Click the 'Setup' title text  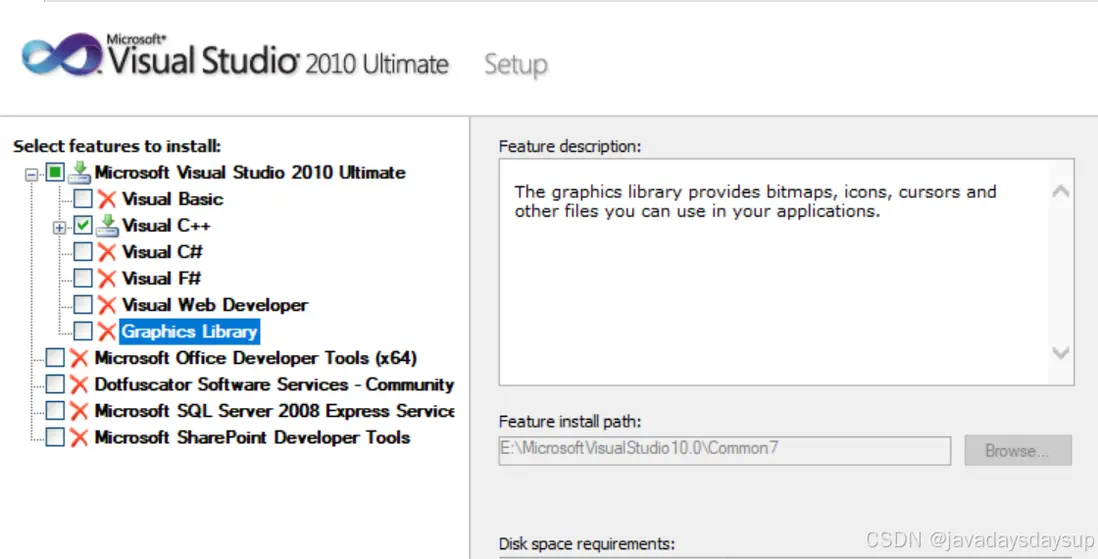click(x=515, y=64)
